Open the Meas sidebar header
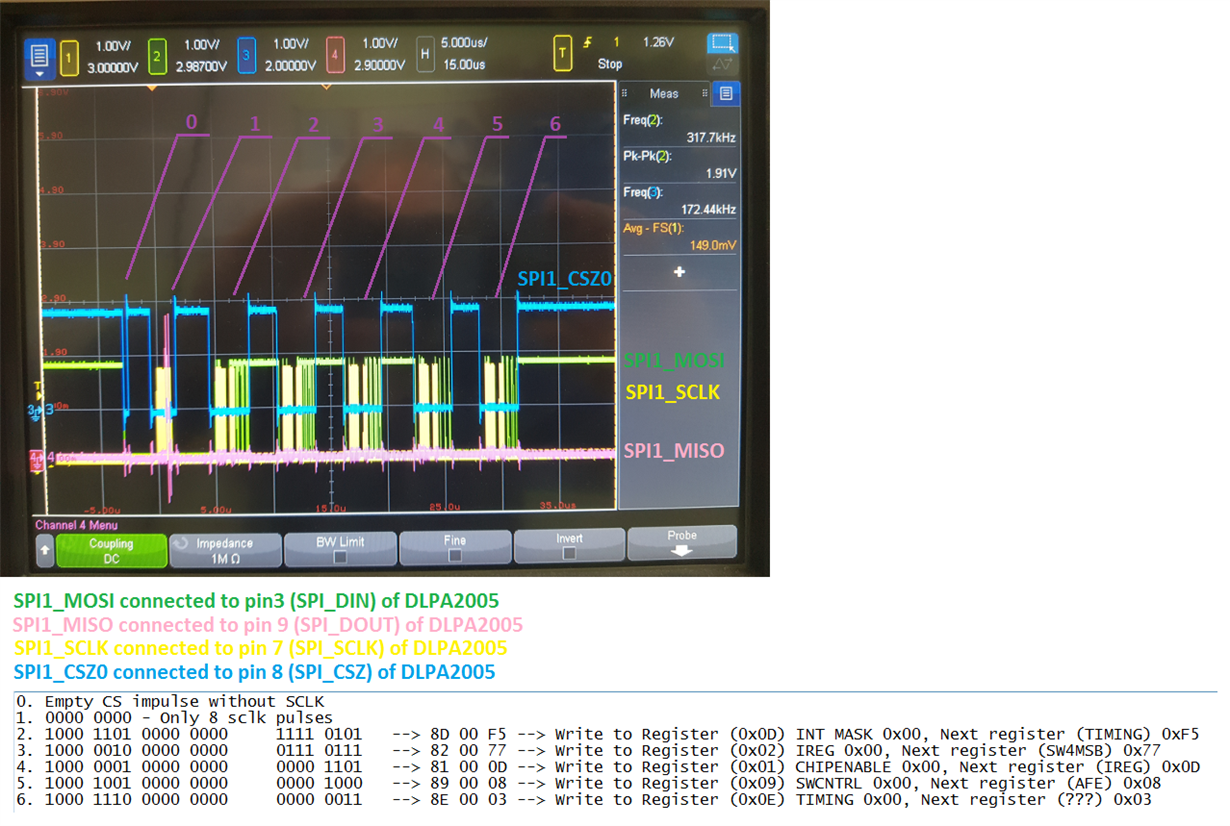The height and width of the screenshot is (826, 1230). (x=664, y=93)
